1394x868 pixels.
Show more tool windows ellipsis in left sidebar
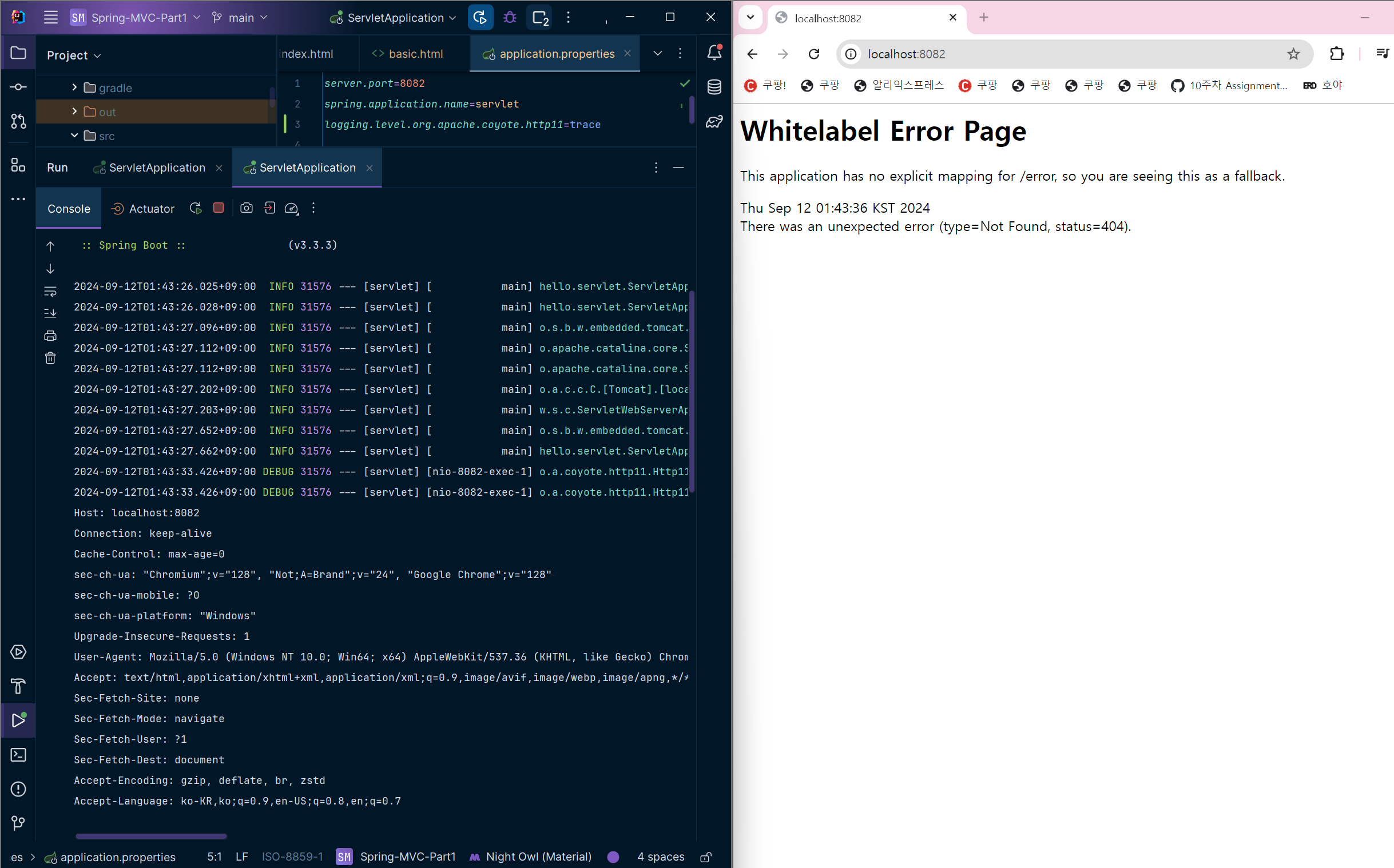pyautogui.click(x=18, y=199)
